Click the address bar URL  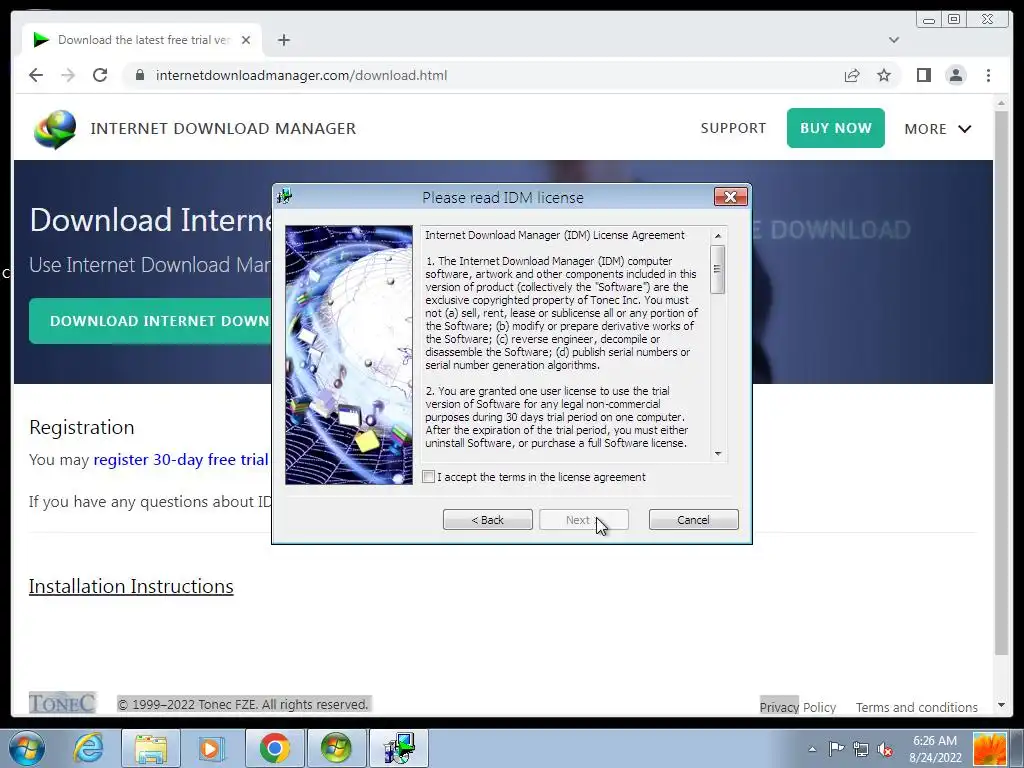(301, 75)
